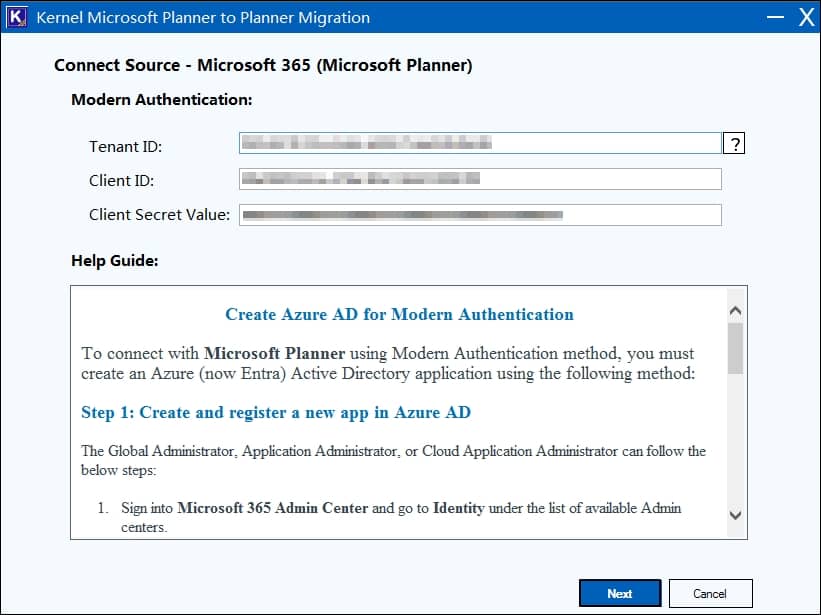Click the Help Guide scrollbar thumb
The image size is (821, 615).
[736, 348]
